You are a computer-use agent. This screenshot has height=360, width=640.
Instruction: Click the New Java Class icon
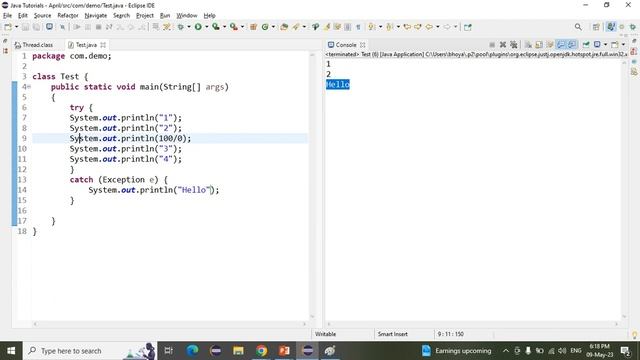point(264,27)
